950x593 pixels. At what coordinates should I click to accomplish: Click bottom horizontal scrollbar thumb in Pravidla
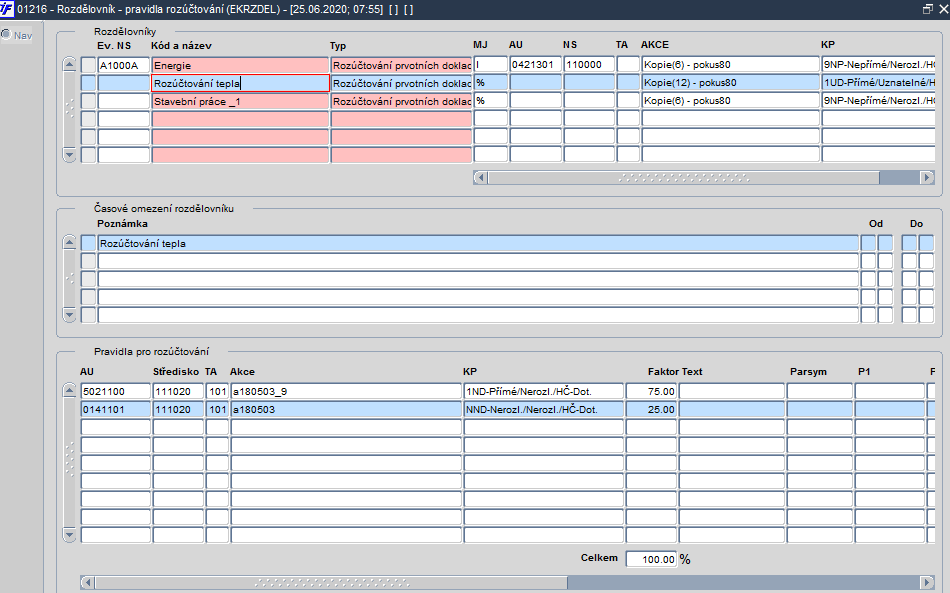click(331, 582)
